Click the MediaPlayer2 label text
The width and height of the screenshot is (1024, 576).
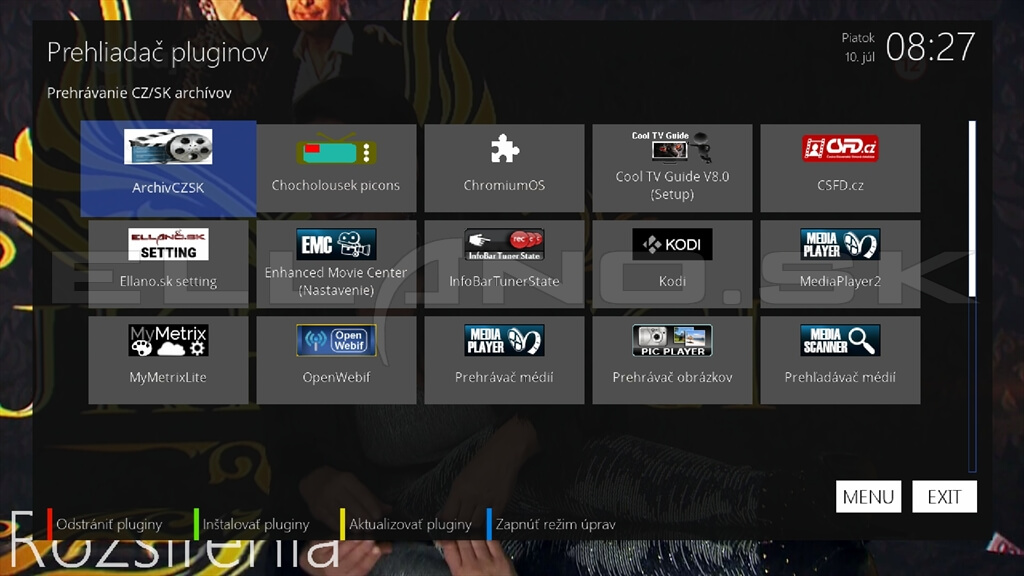840,281
